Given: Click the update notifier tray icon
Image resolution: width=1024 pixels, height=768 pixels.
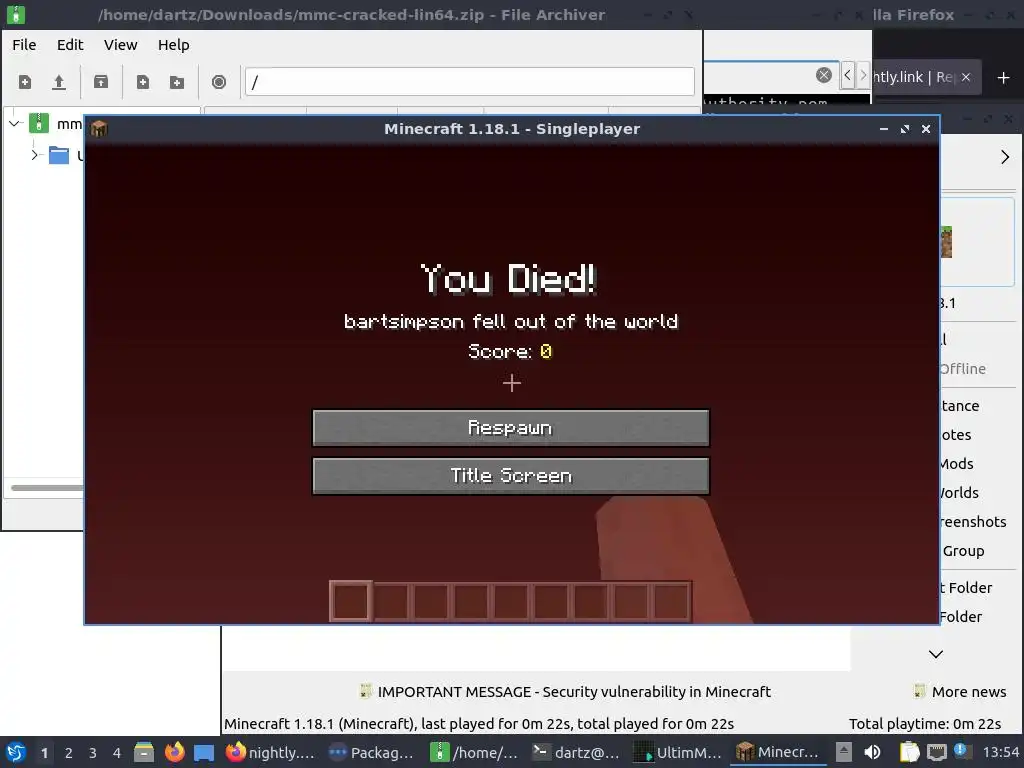Looking at the screenshot, I should [961, 751].
